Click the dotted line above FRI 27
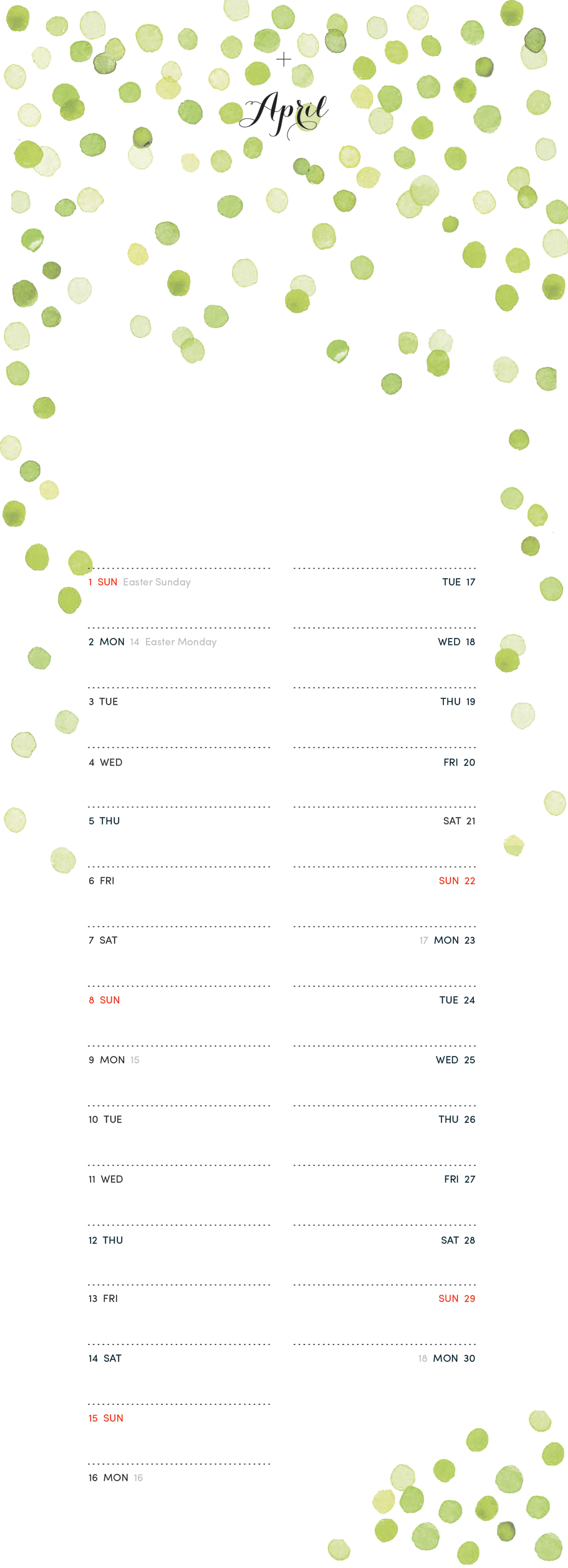This screenshot has height=1568, width=568. click(385, 1166)
